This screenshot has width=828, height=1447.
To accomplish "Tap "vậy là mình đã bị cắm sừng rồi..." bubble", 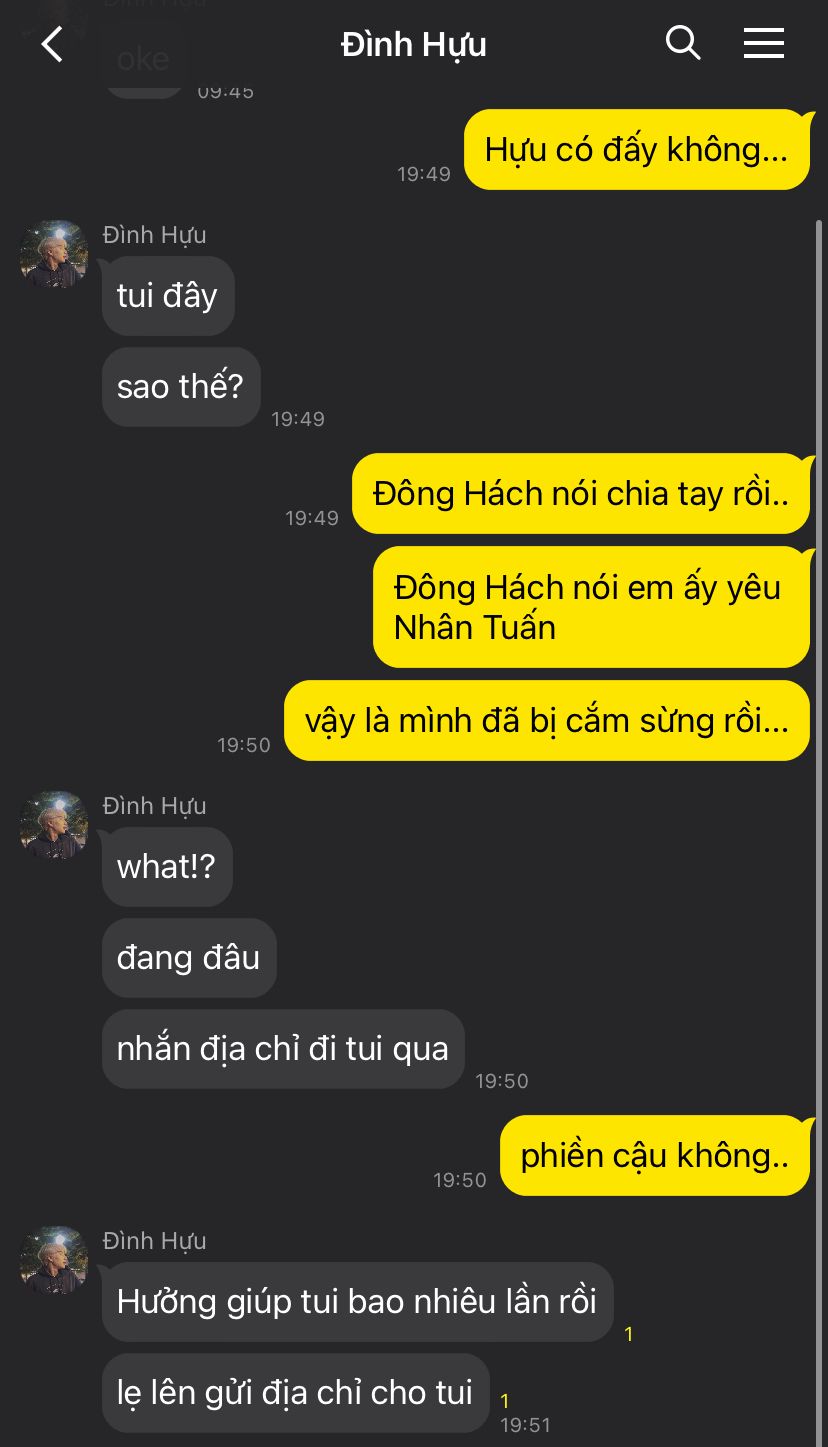I will 547,721.
